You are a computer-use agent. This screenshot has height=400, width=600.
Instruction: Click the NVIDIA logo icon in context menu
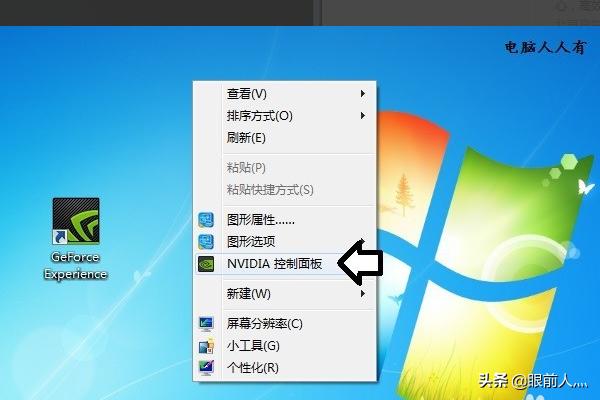(206, 264)
